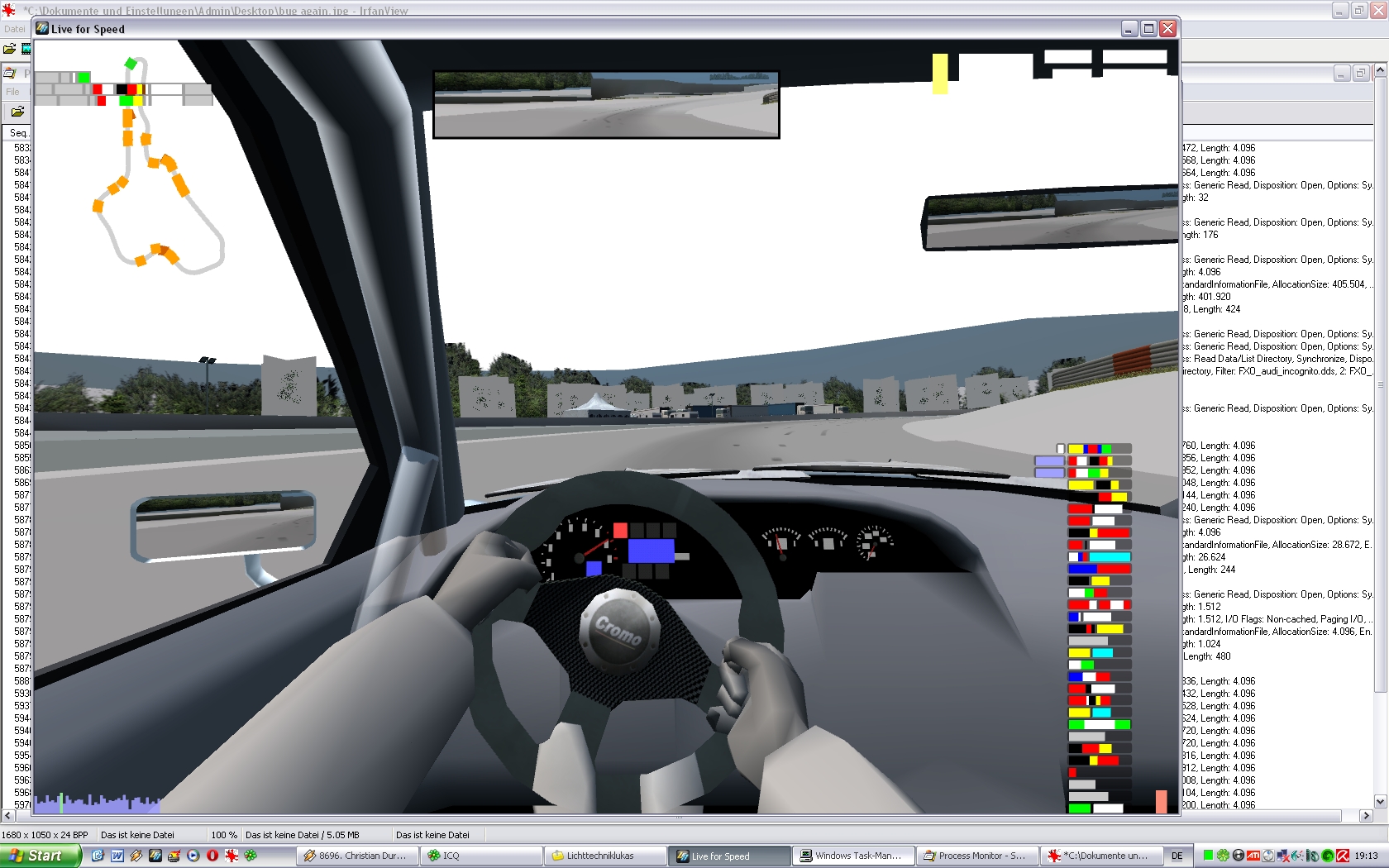Click the ATI tray icon
The width and height of the screenshot is (1389, 868).
pos(1253,856)
